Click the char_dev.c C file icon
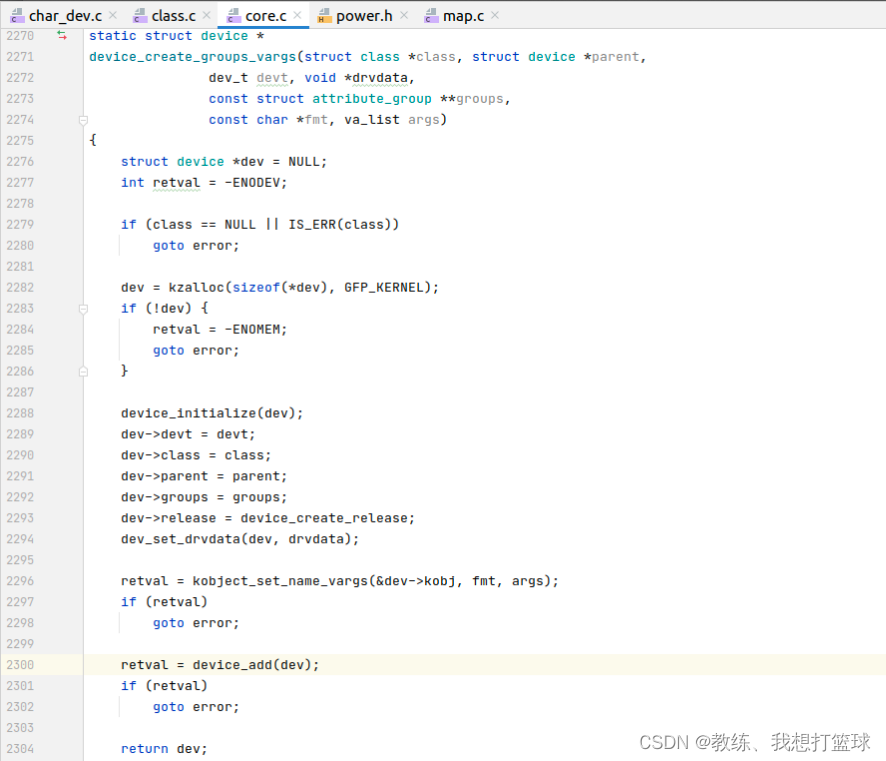This screenshot has width=886, height=761. point(17,16)
